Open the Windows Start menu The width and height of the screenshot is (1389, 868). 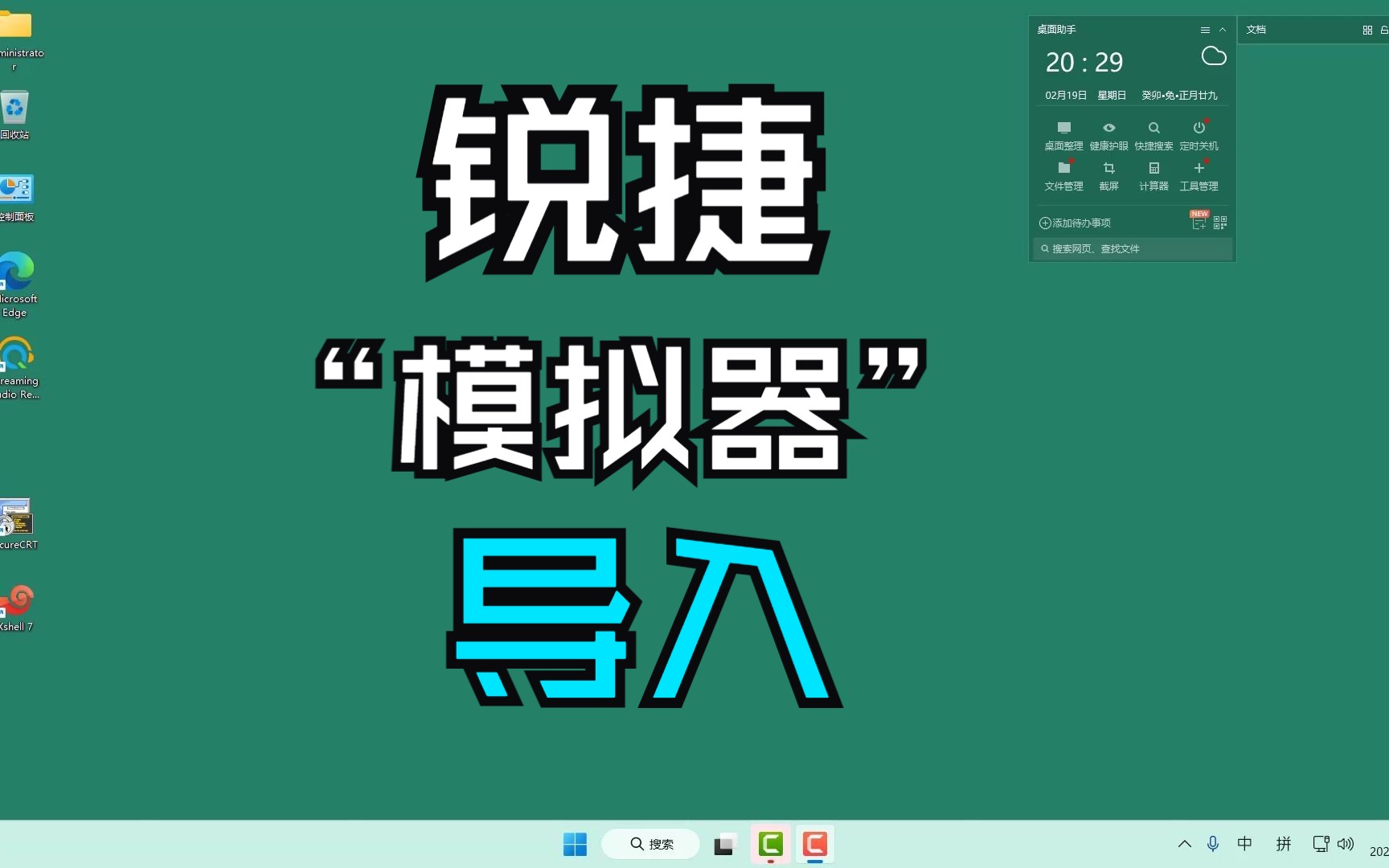coord(575,844)
